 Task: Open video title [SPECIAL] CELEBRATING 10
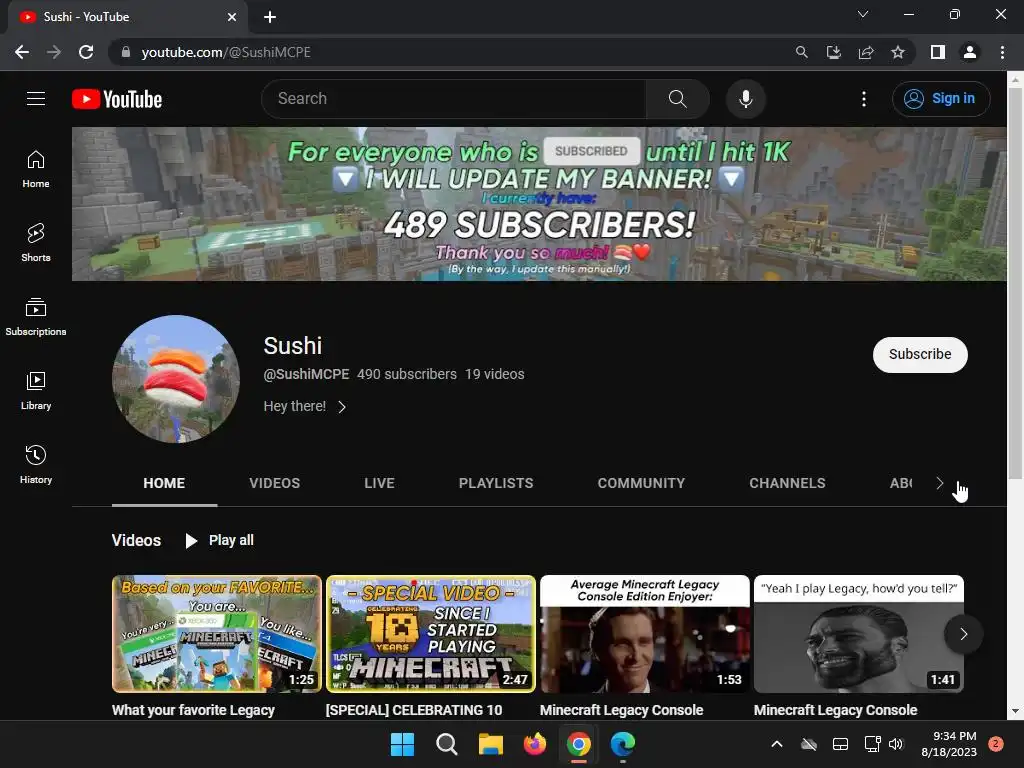point(414,710)
